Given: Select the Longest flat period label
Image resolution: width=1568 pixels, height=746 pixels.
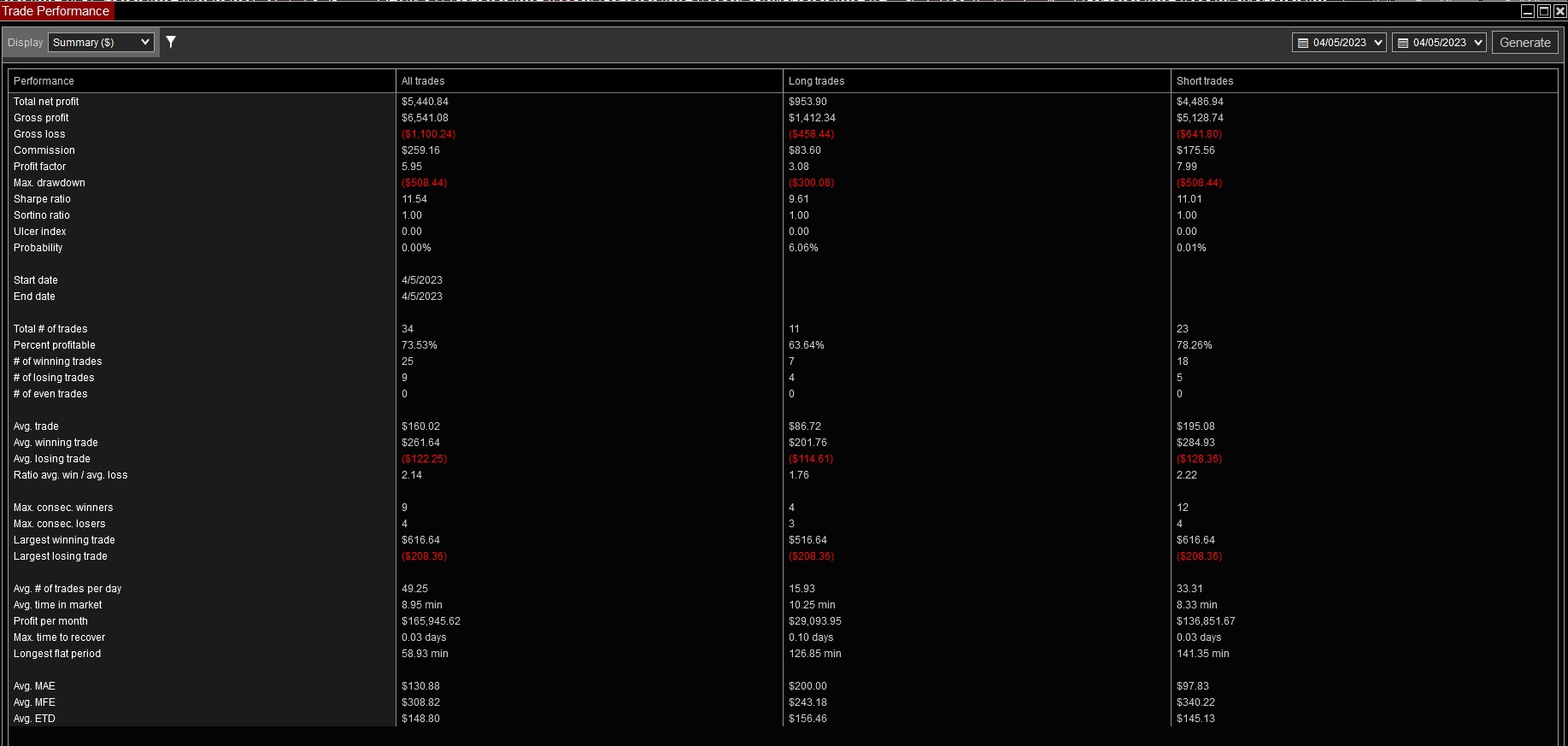Looking at the screenshot, I should tap(57, 654).
